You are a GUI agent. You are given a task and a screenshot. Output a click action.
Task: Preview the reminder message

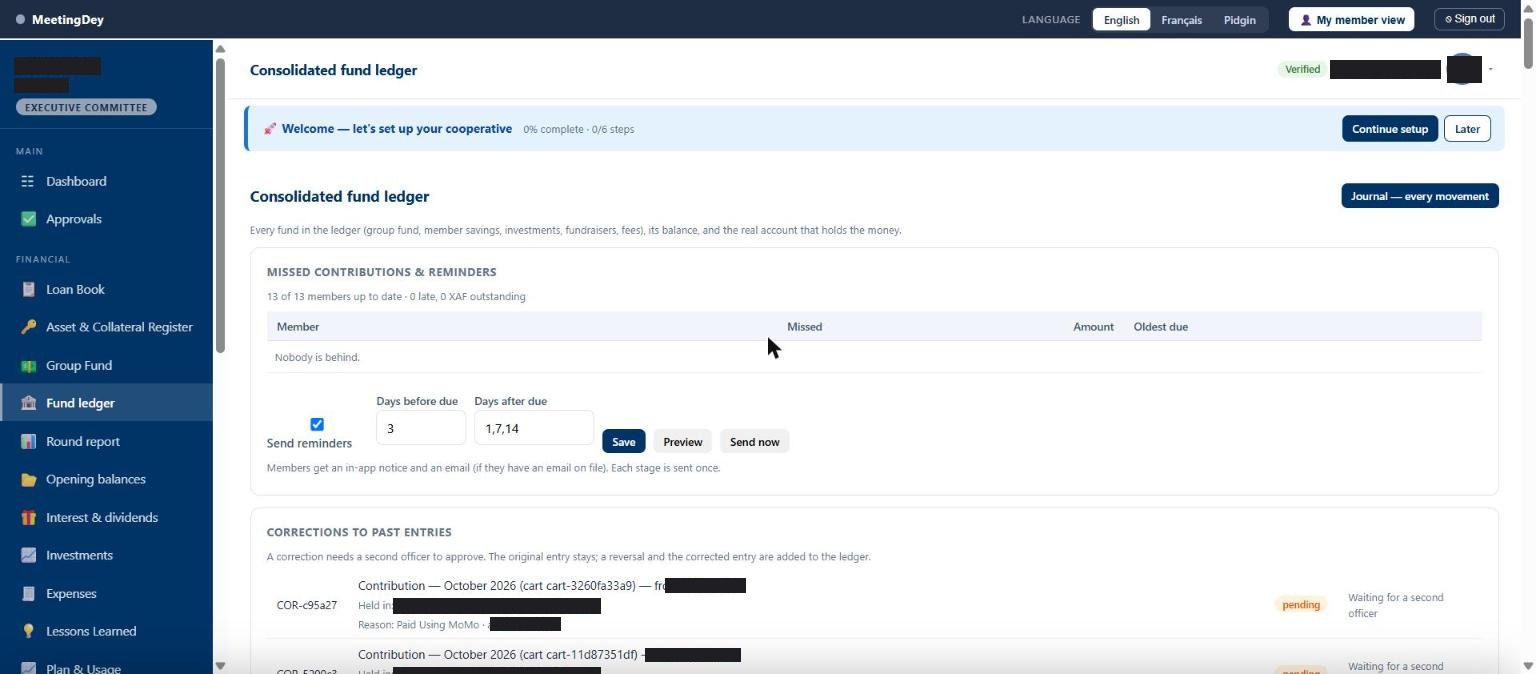point(683,442)
